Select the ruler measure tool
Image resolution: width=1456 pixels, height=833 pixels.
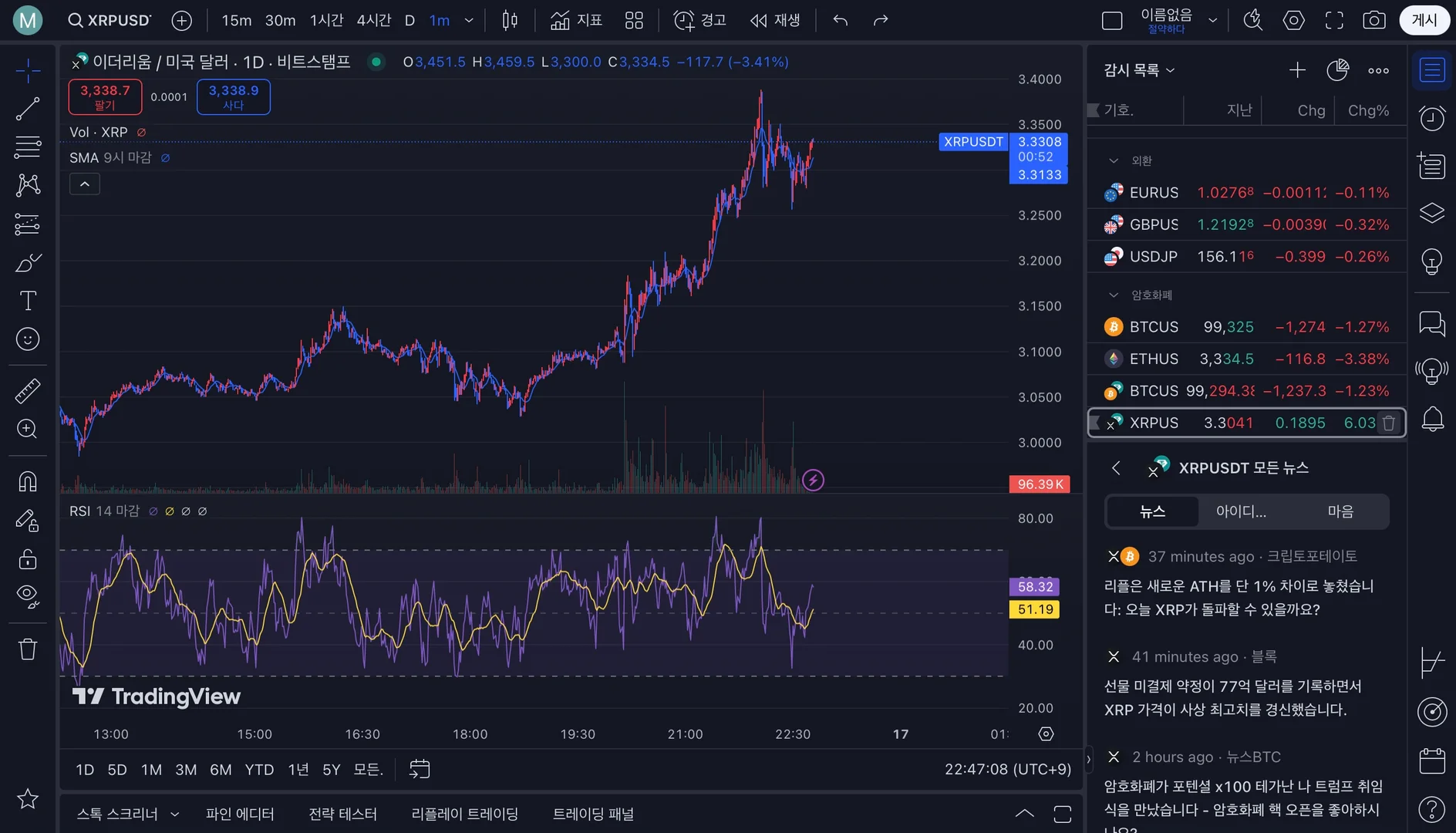(28, 391)
